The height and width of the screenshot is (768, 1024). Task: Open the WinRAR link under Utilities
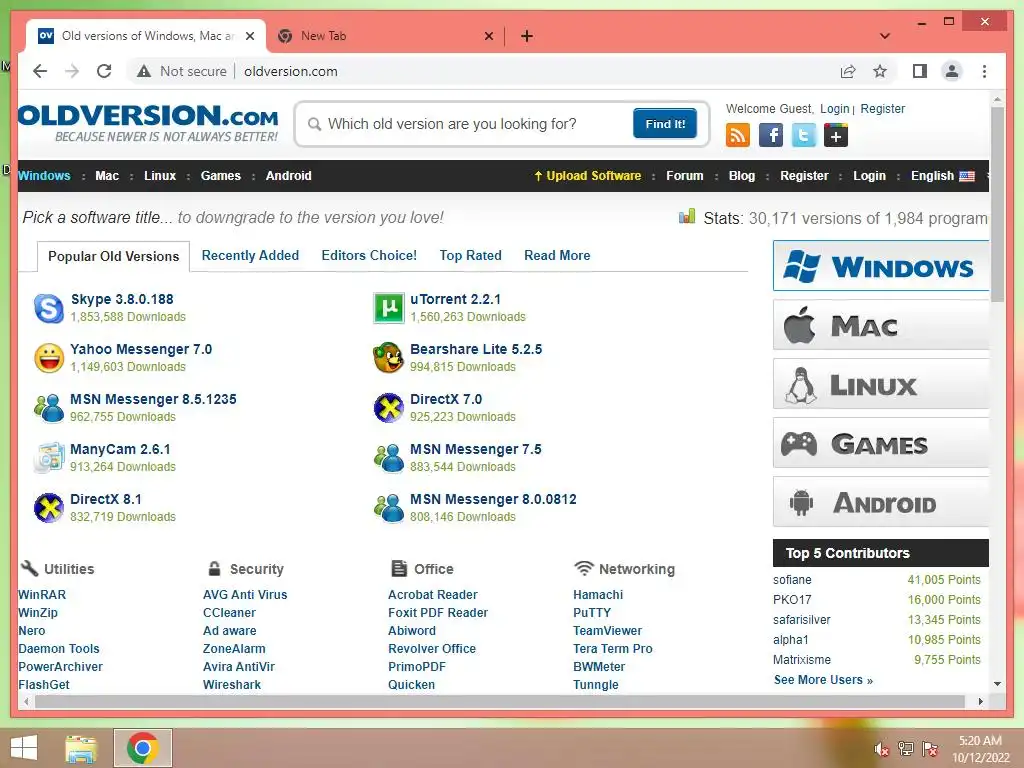tap(42, 595)
